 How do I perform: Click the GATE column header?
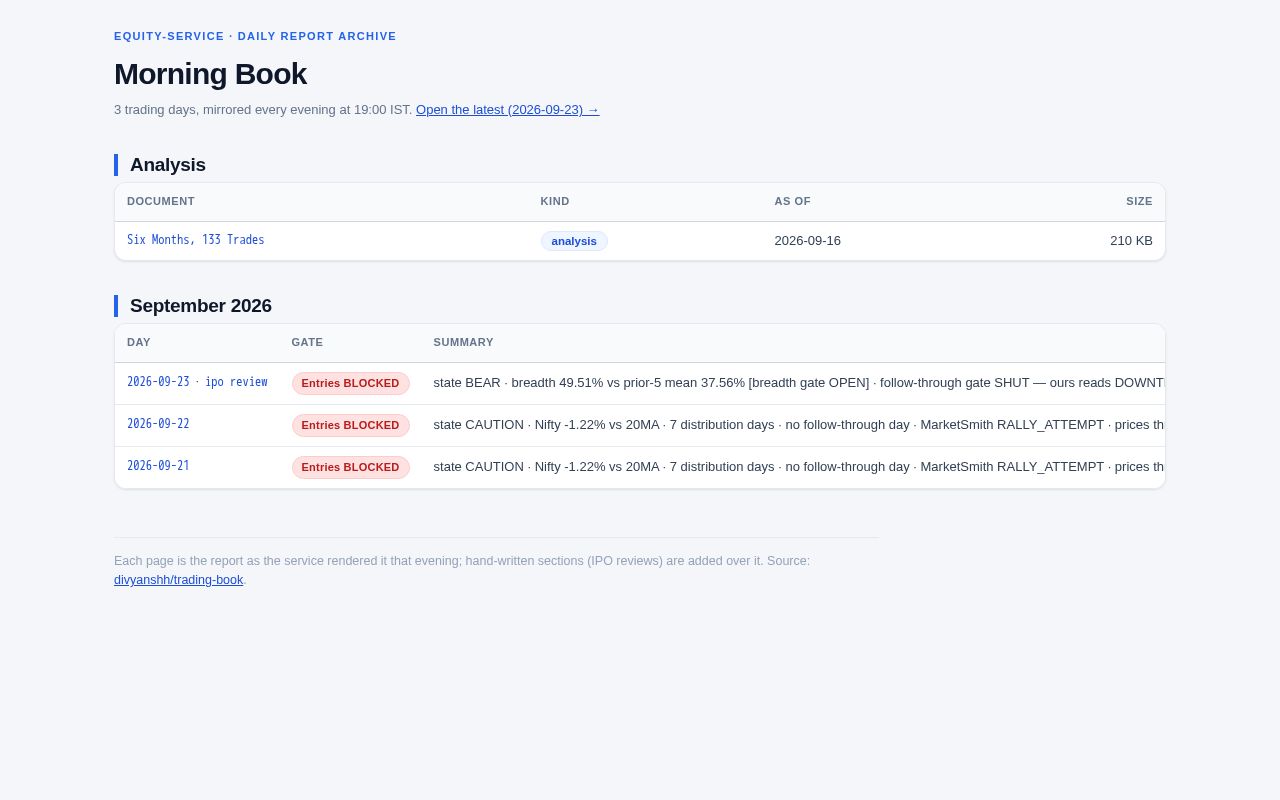pyautogui.click(x=307, y=342)
